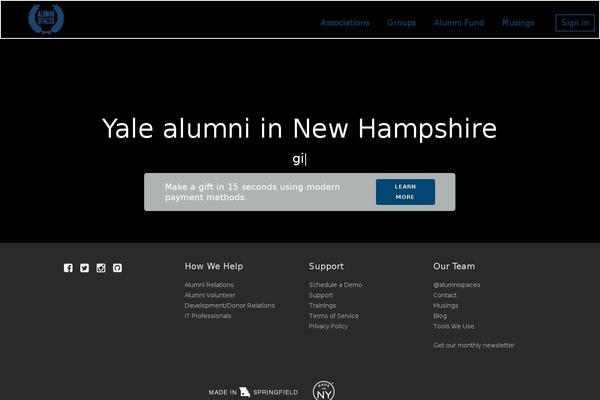Click the Made in Springfield badge
Viewport: 600px width, 400px height.
pyautogui.click(x=253, y=392)
